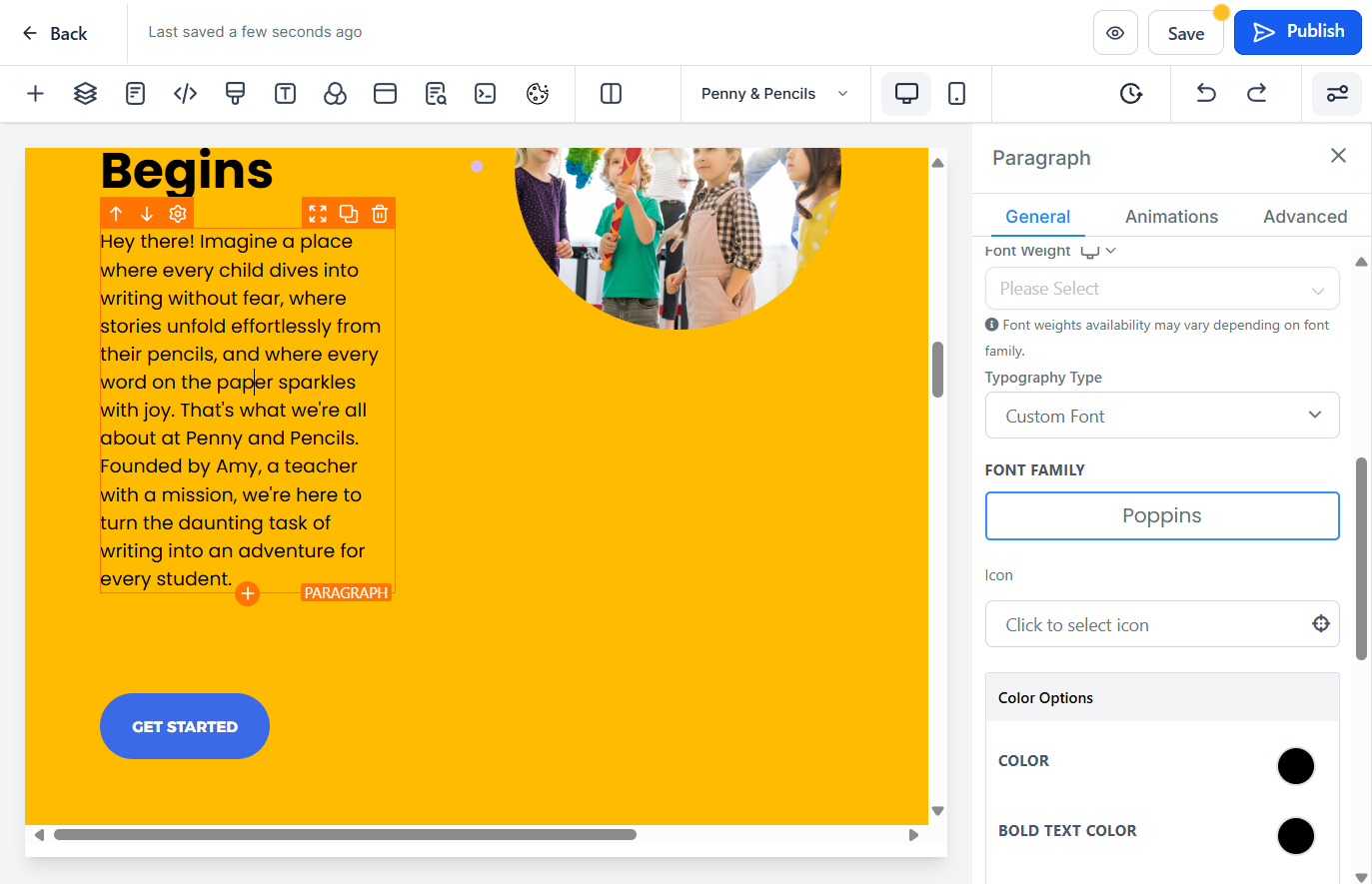Screen dimensions: 1372x884
Task: Click the Save button
Action: tap(1186, 33)
